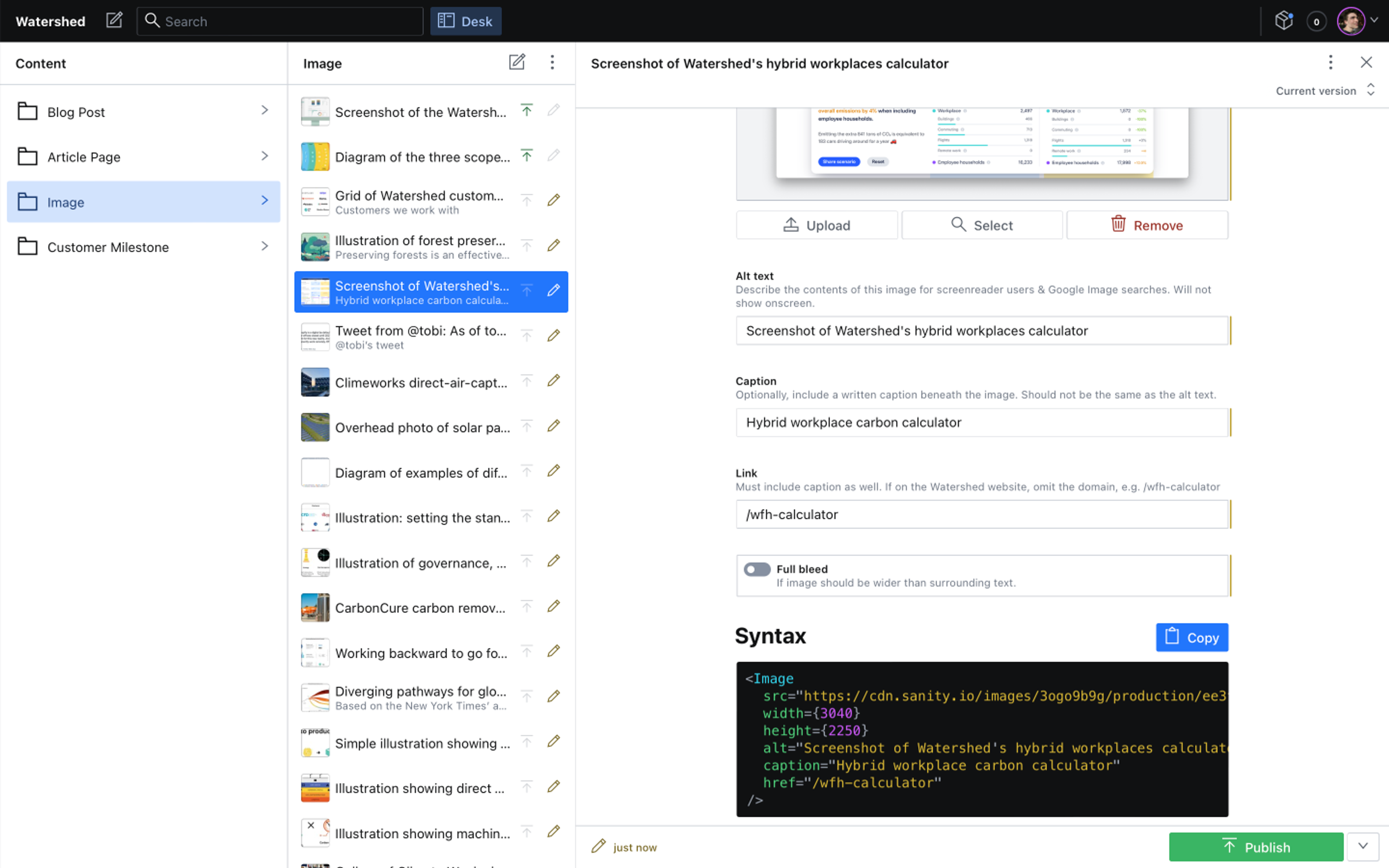Click into the Caption text field
The image size is (1389, 868).
click(x=981, y=422)
